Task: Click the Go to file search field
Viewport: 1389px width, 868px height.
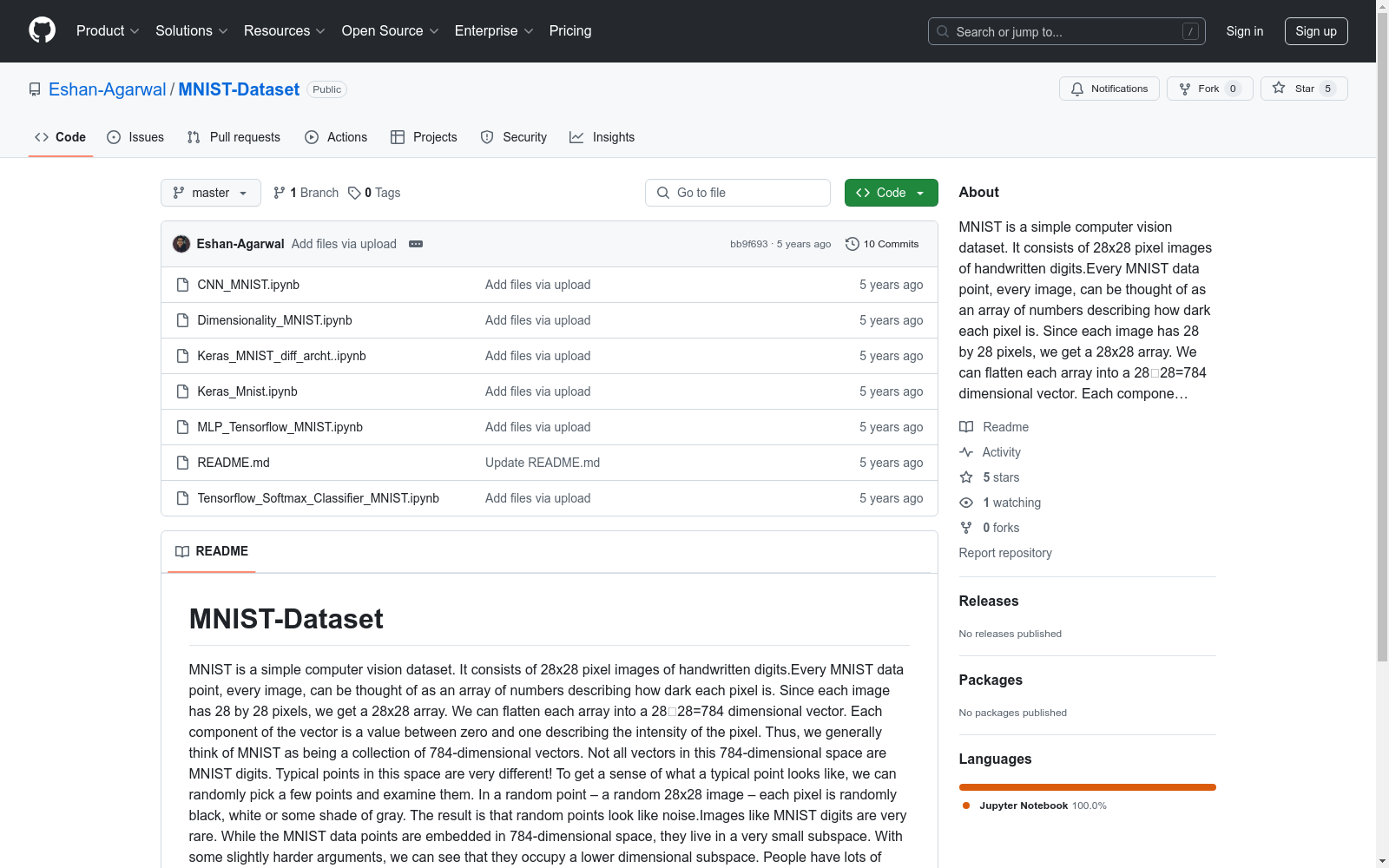Action: 738,193
